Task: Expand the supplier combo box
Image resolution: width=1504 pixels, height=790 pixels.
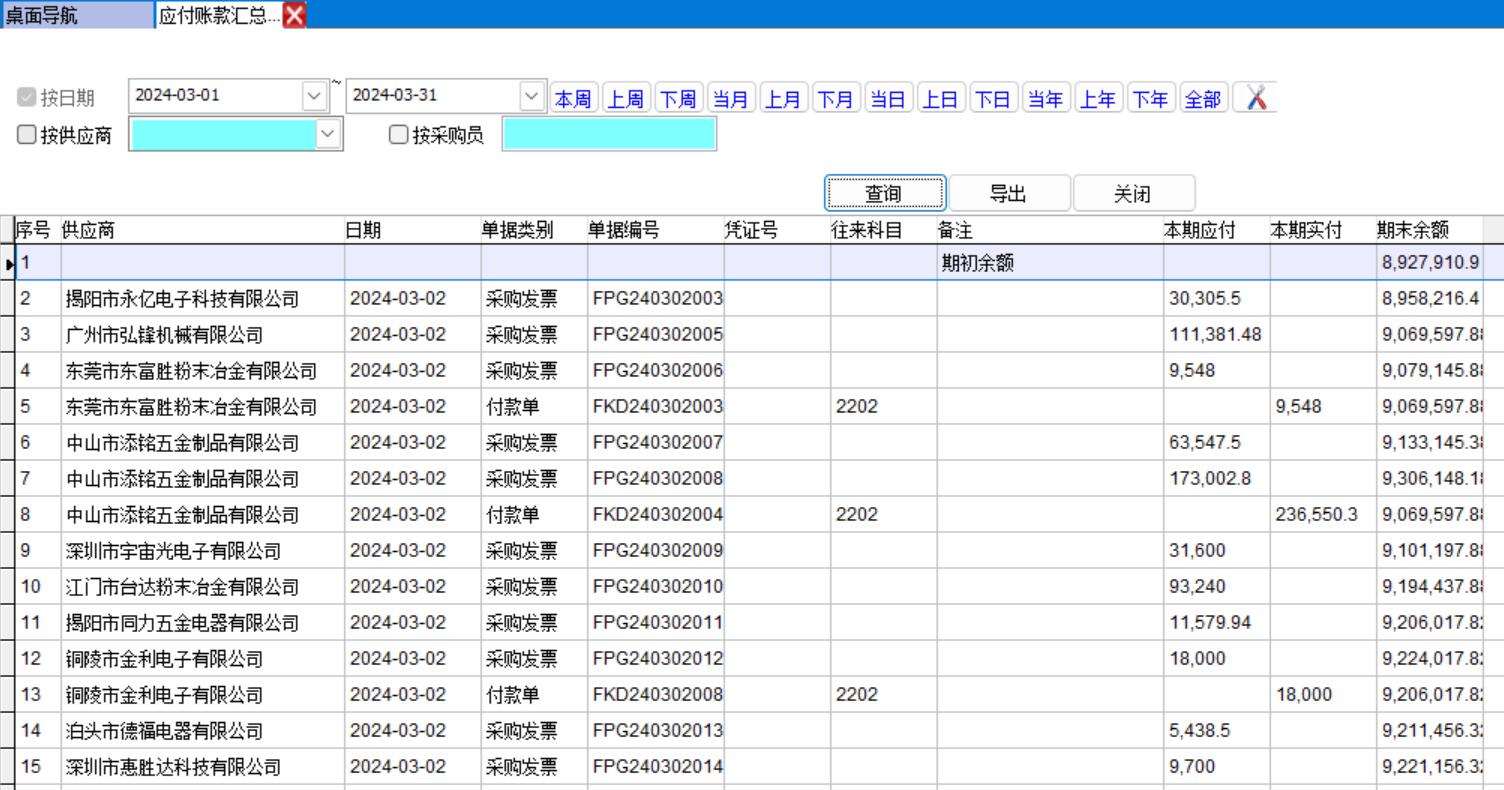Action: tap(328, 135)
